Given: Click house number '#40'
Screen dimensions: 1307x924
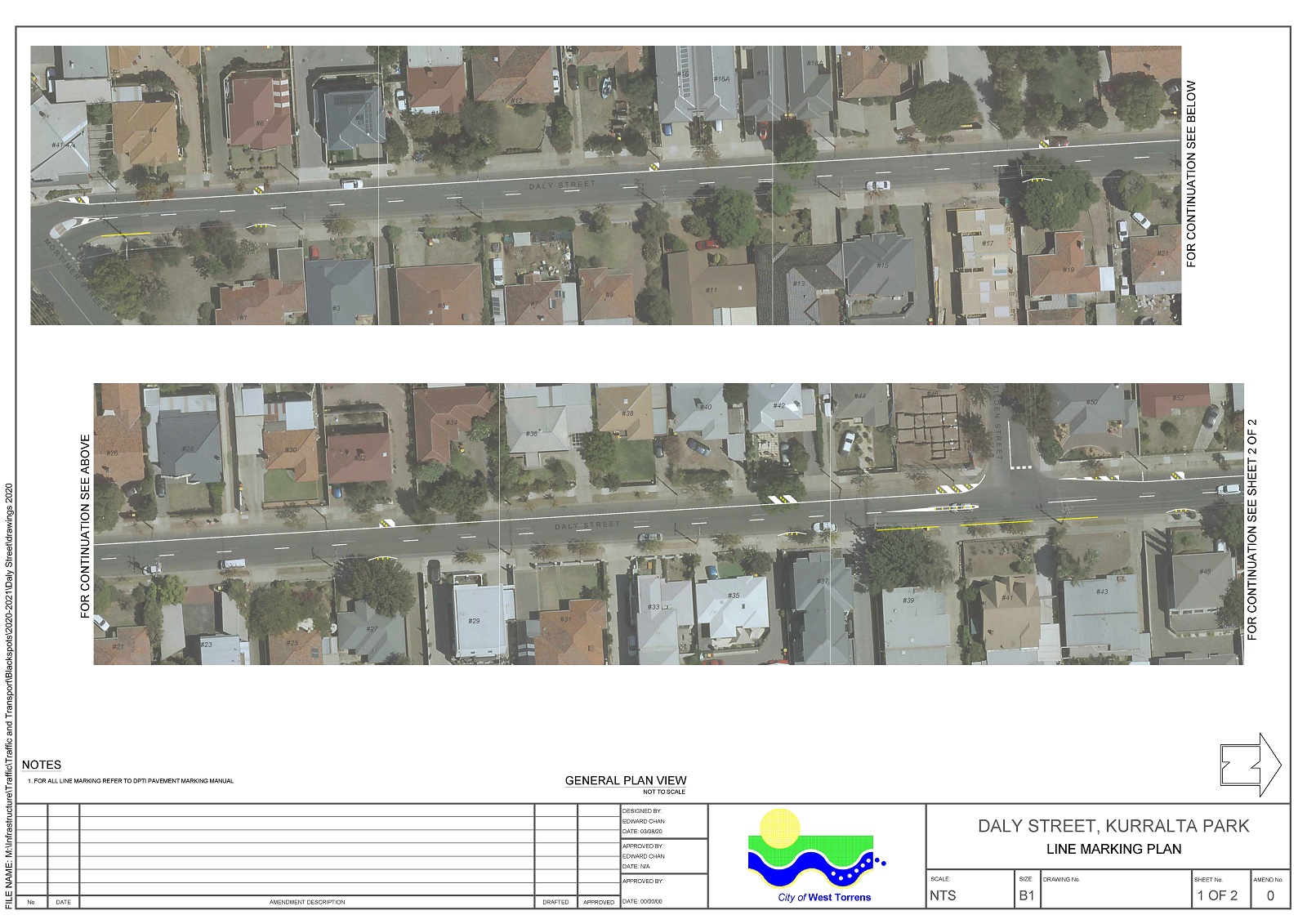Looking at the screenshot, I should [706, 407].
